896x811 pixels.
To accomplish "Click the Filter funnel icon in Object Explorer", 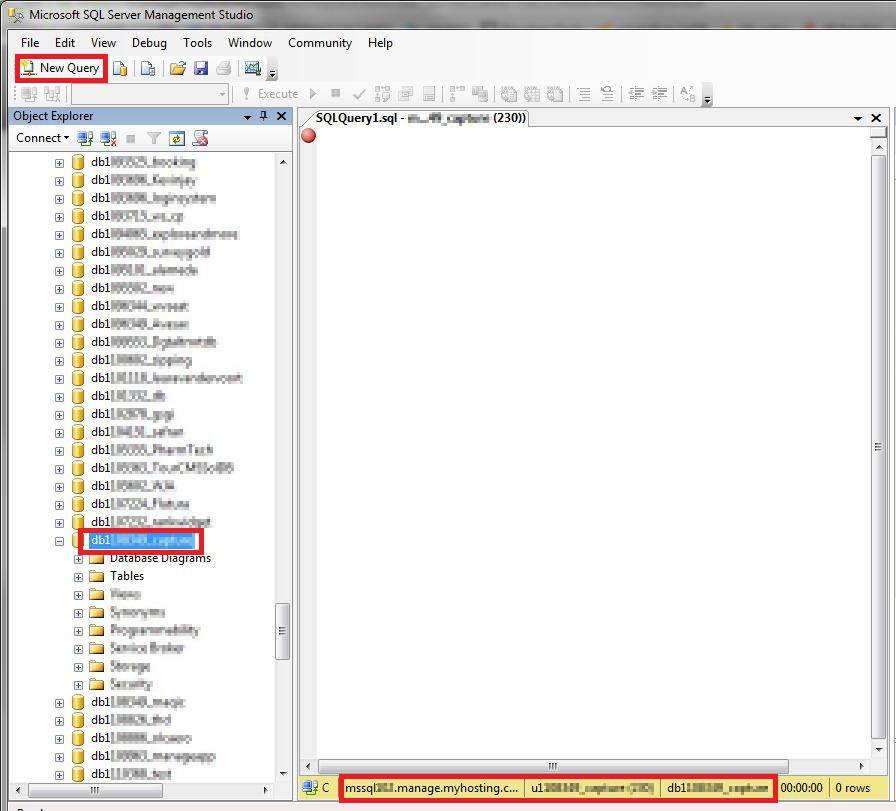I will click(x=154, y=138).
